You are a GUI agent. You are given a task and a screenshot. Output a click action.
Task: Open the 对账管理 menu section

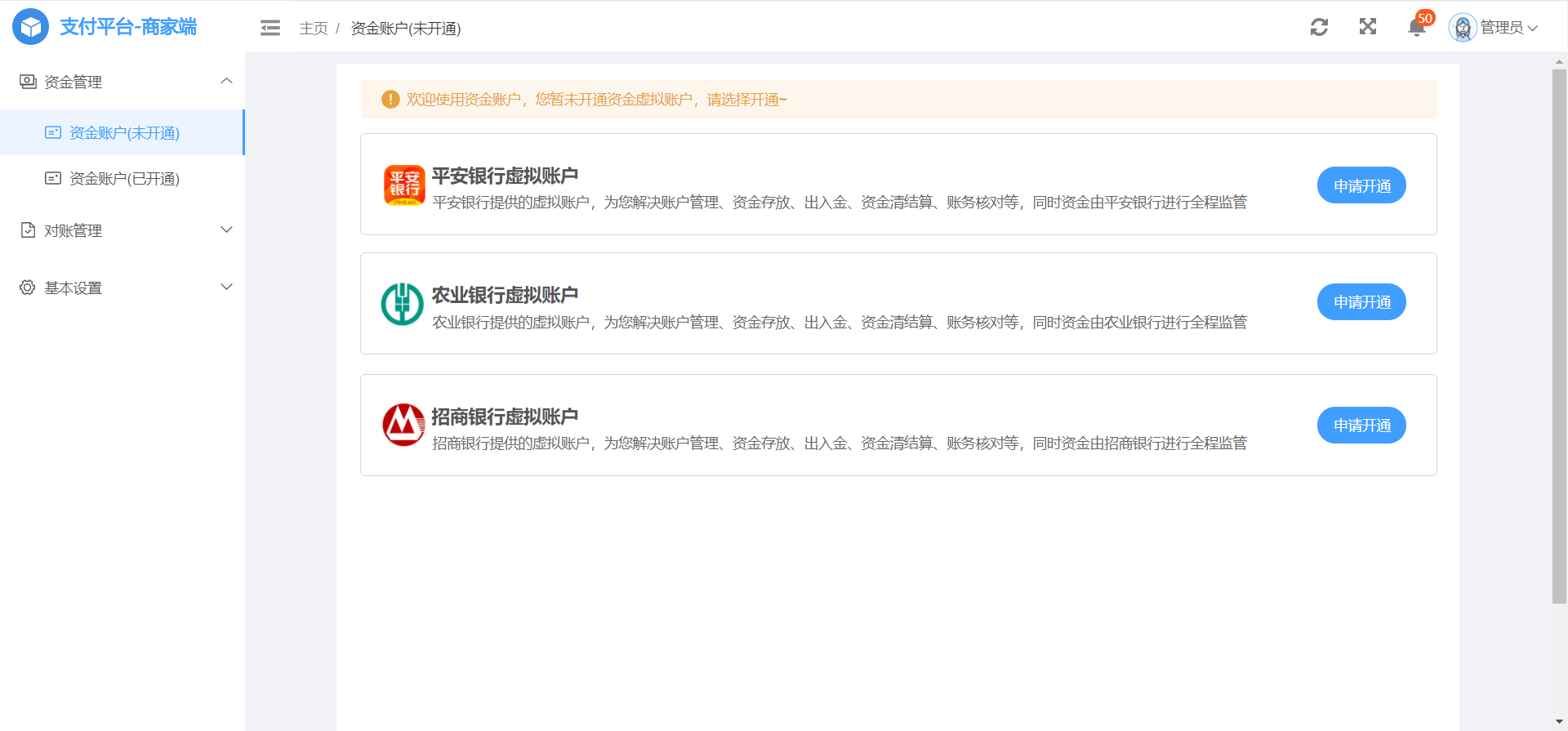tap(122, 230)
